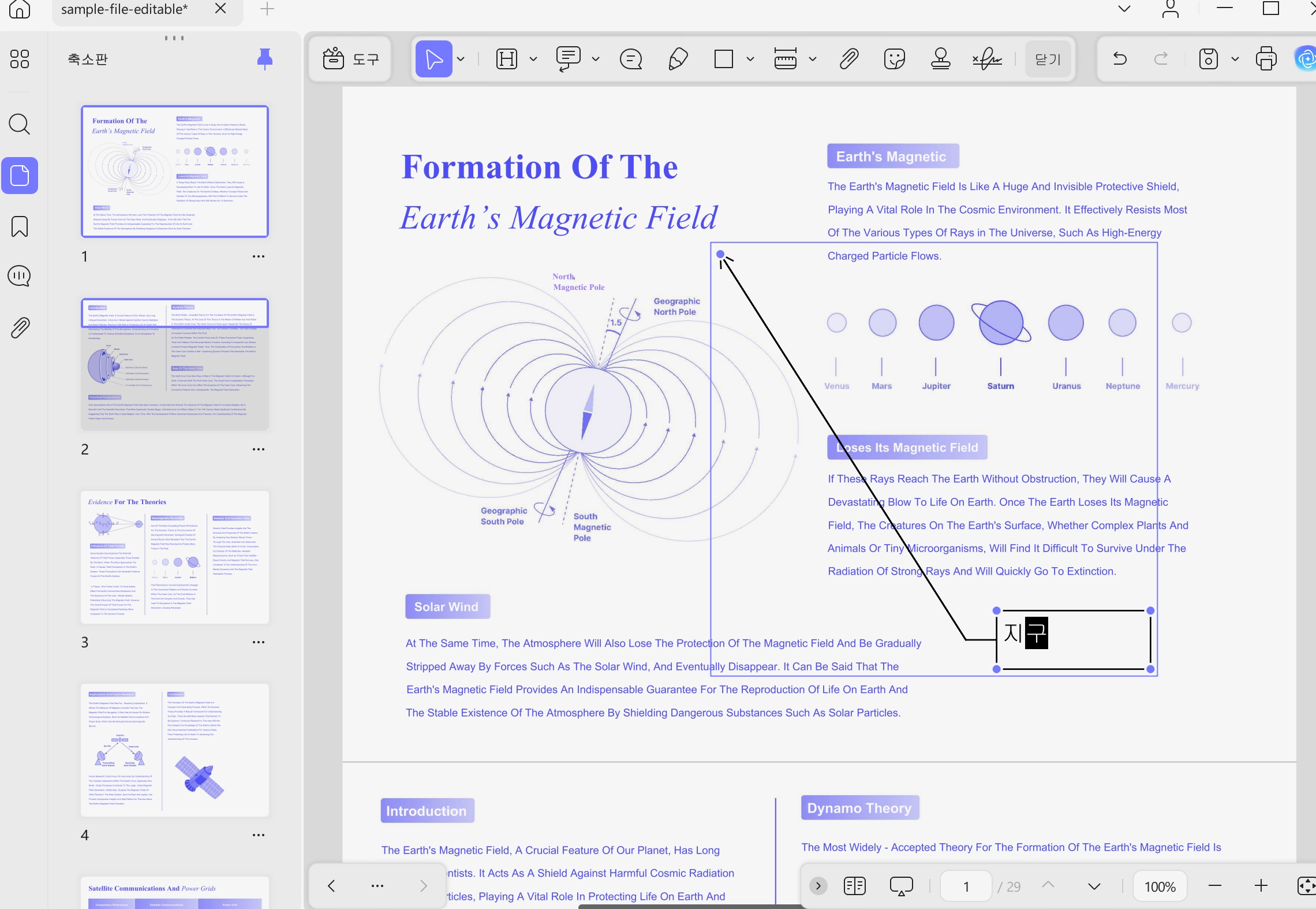Undo the last action

(1120, 59)
